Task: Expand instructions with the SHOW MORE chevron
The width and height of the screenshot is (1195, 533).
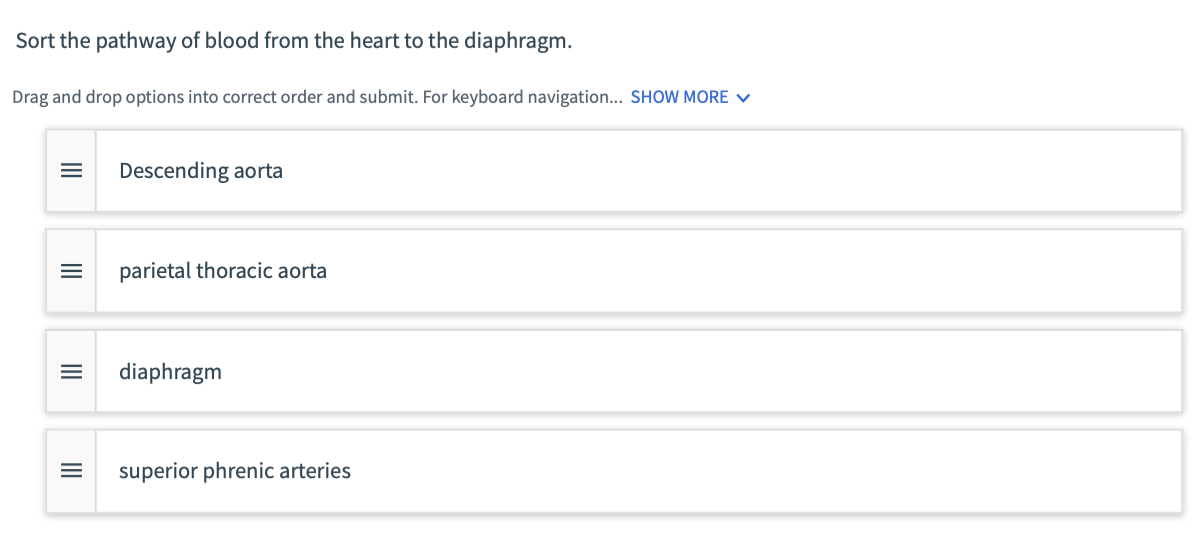Action: tap(742, 98)
